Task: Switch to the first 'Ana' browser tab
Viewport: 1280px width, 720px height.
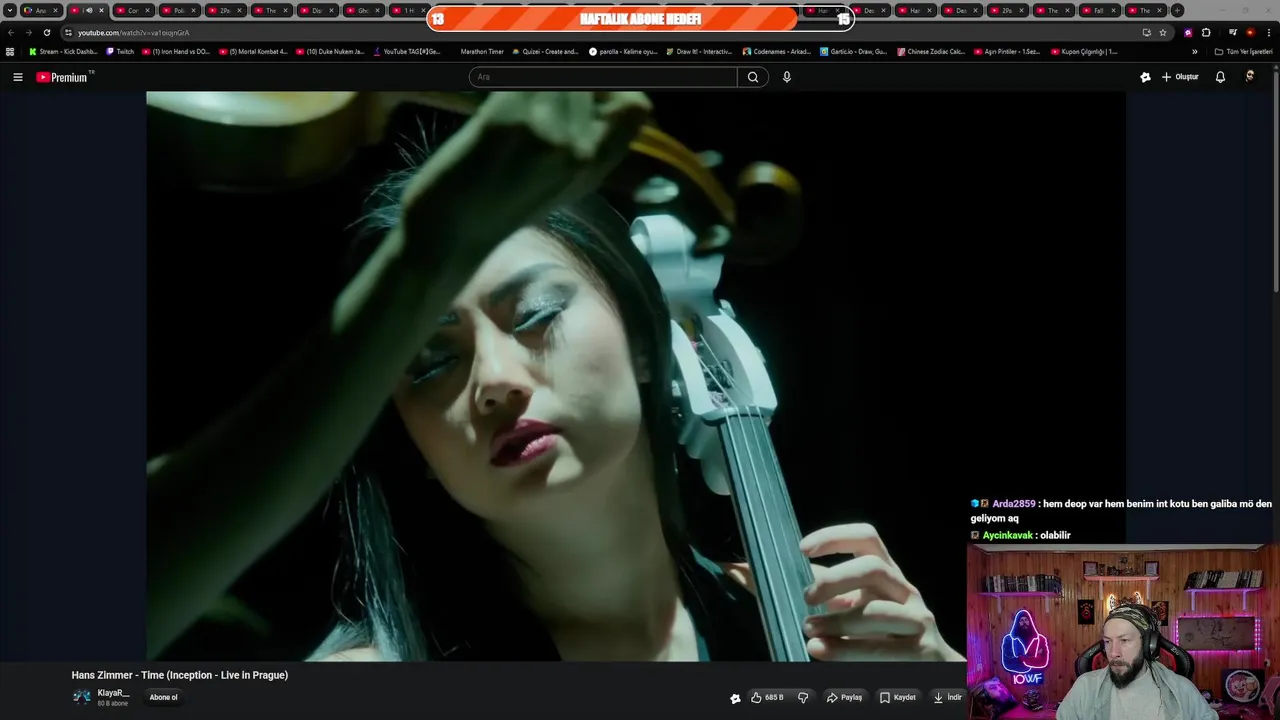Action: (x=41, y=10)
